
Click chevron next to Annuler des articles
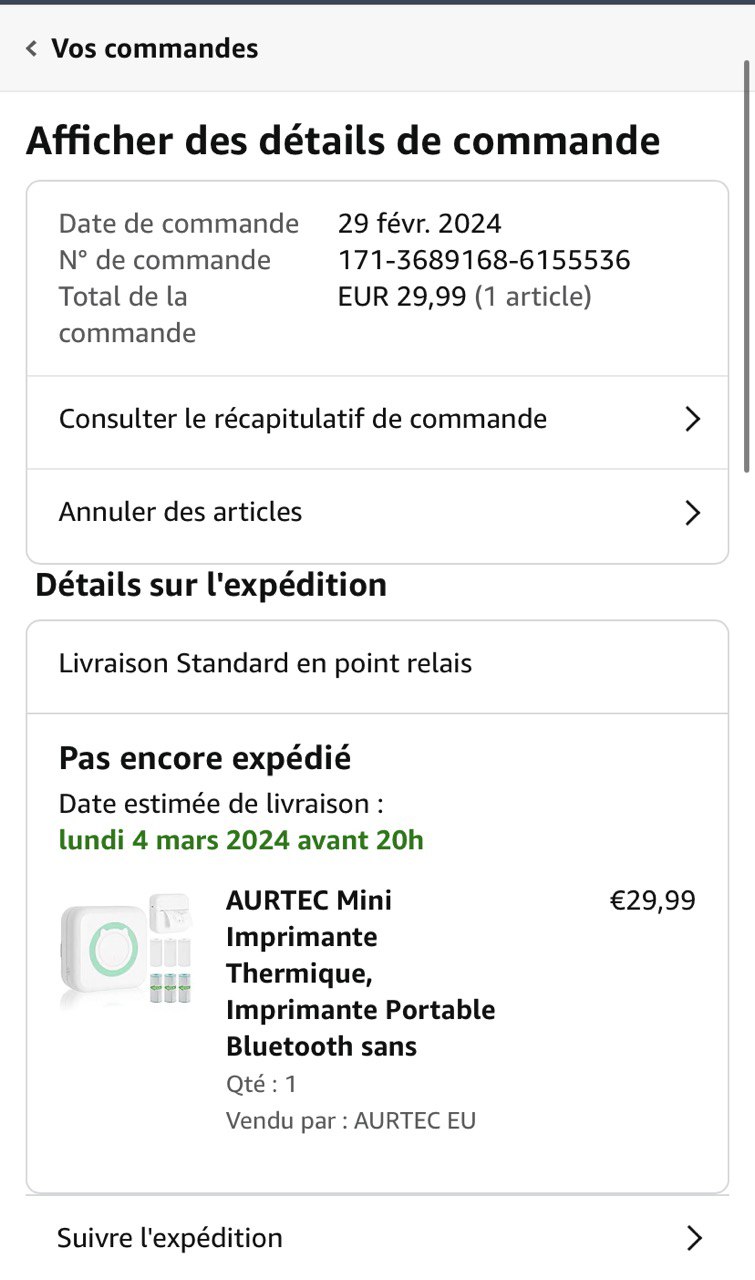point(692,514)
